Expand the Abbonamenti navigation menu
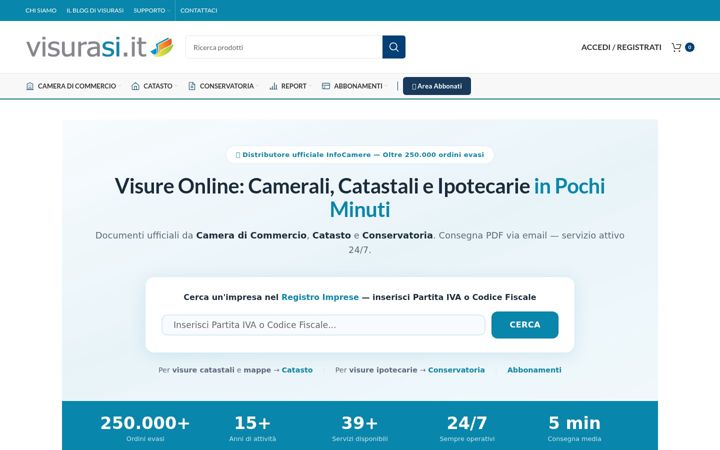Screen dimensions: 720x450 click(x=354, y=86)
